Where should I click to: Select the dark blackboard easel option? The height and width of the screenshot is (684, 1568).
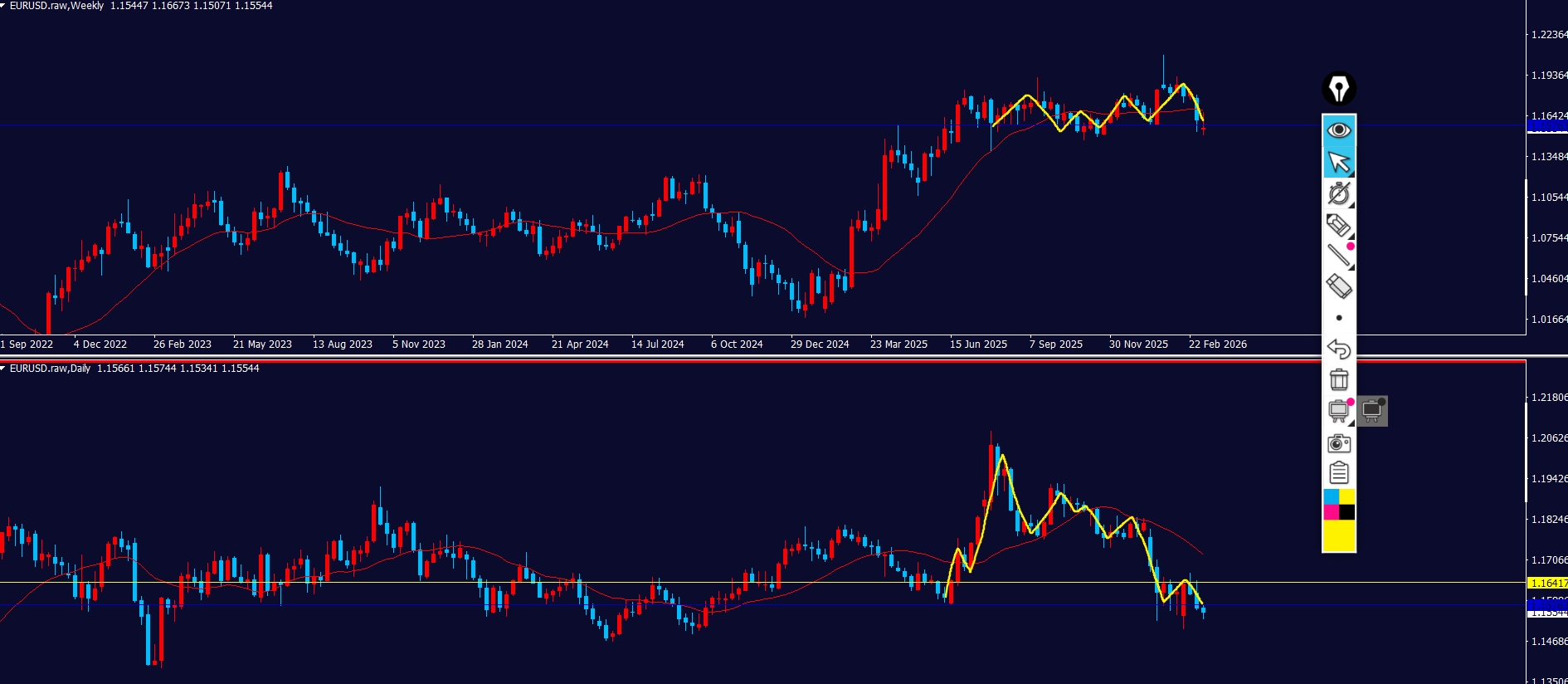click(x=1372, y=411)
